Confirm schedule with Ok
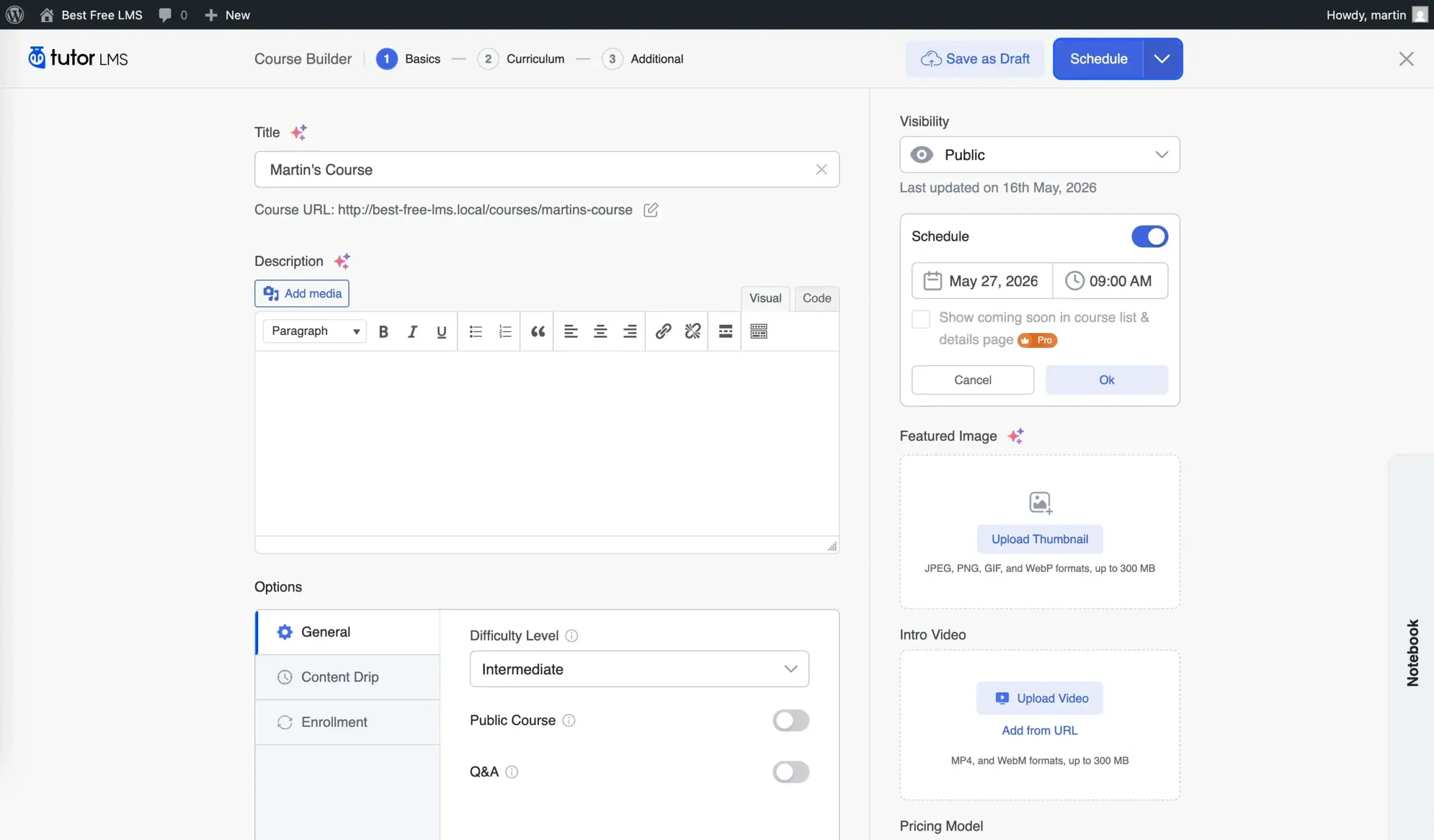 coord(1106,380)
